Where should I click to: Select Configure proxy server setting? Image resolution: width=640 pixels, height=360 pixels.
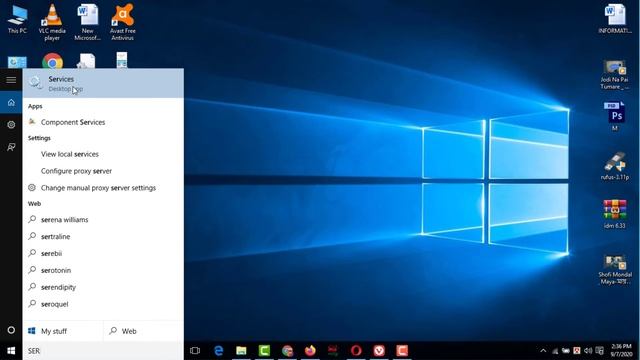point(103,171)
